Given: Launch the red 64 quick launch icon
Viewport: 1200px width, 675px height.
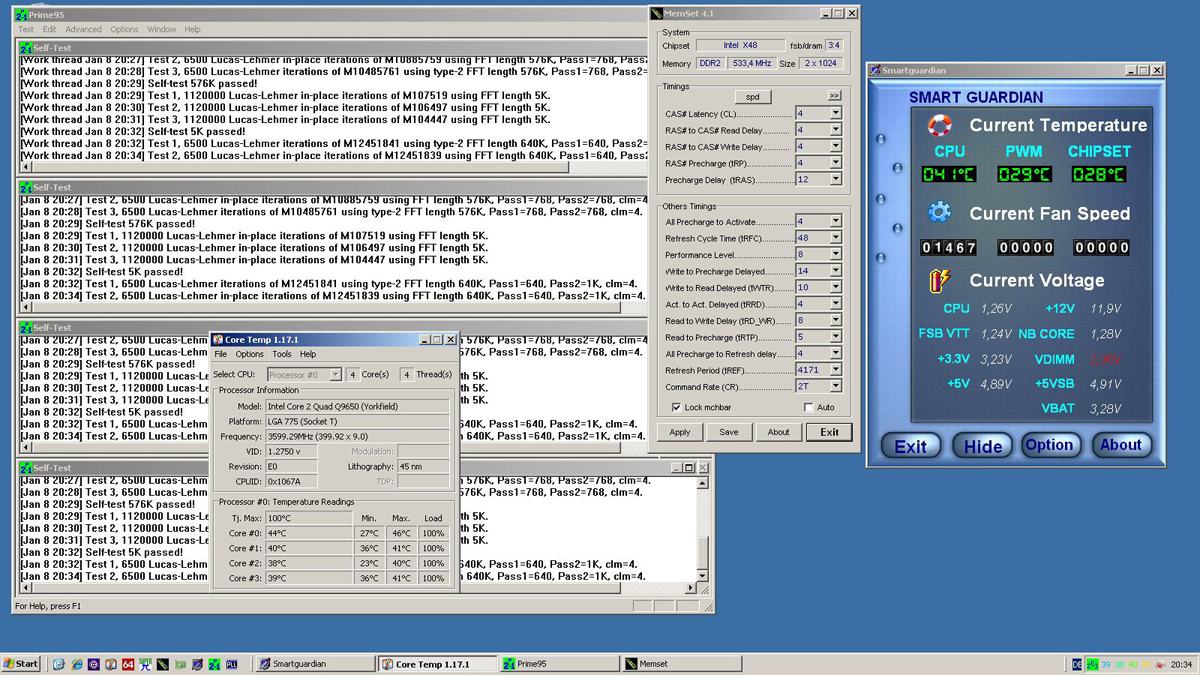Looking at the screenshot, I should pyautogui.click(x=127, y=664).
